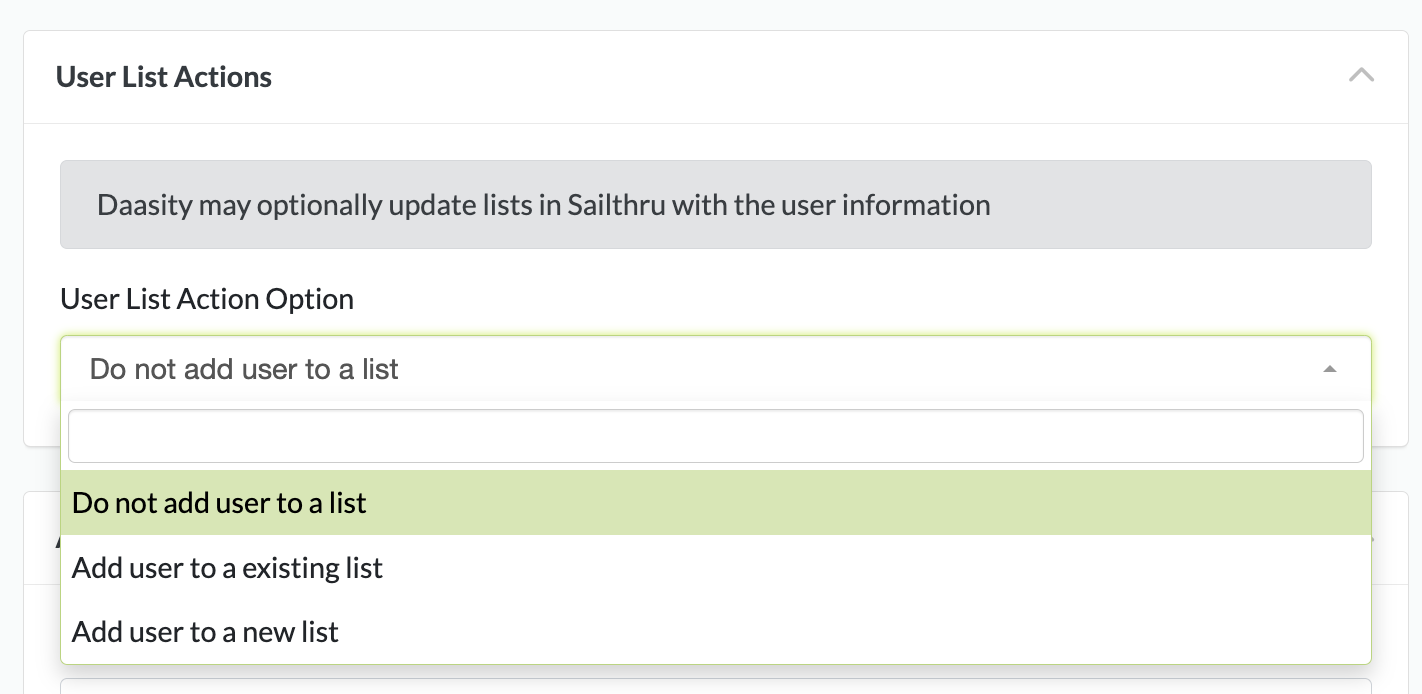Click the small triangle arrow in select box
1422x694 pixels.
[x=1329, y=369]
